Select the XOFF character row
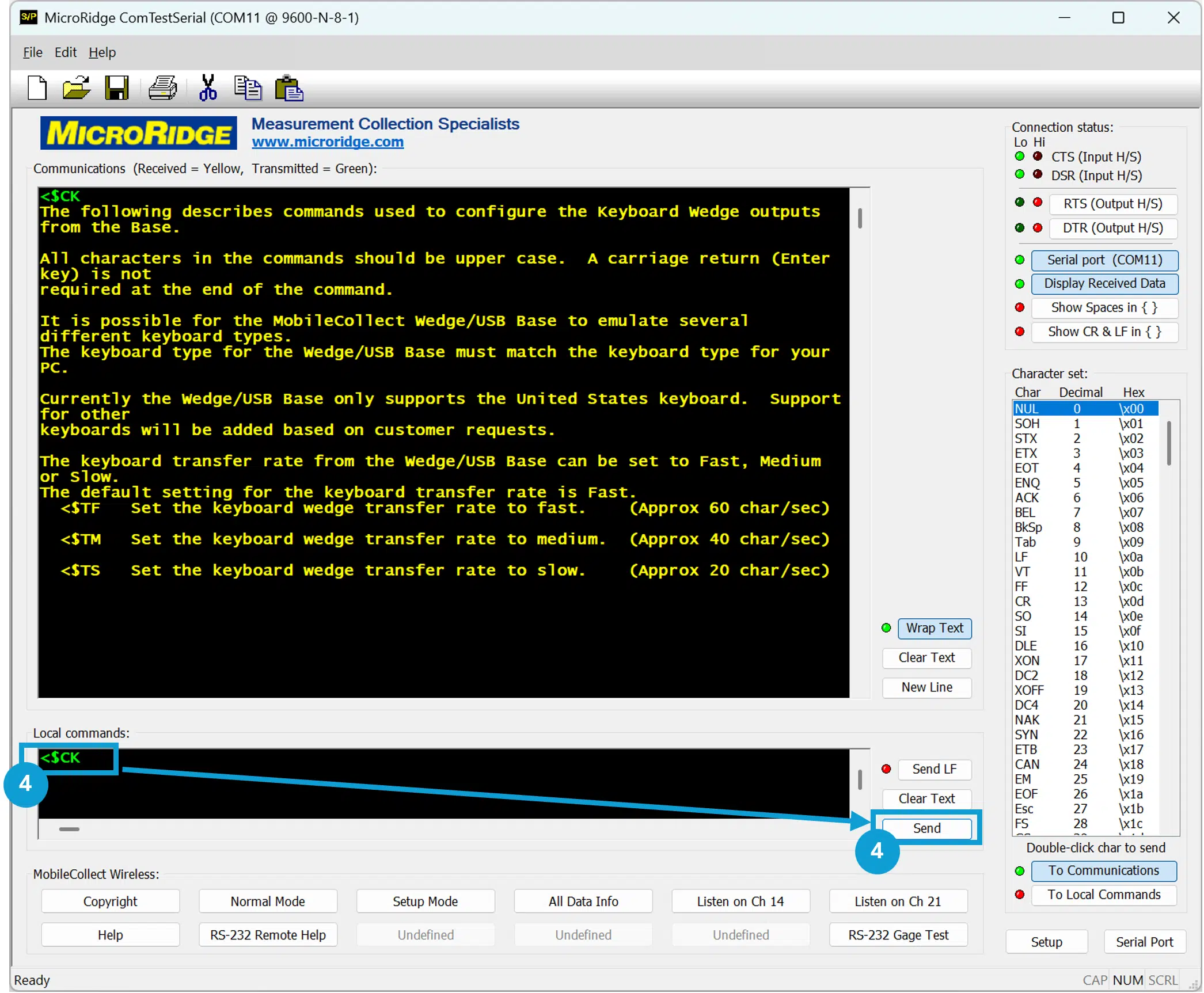The height and width of the screenshot is (993, 1204). coord(1085,690)
